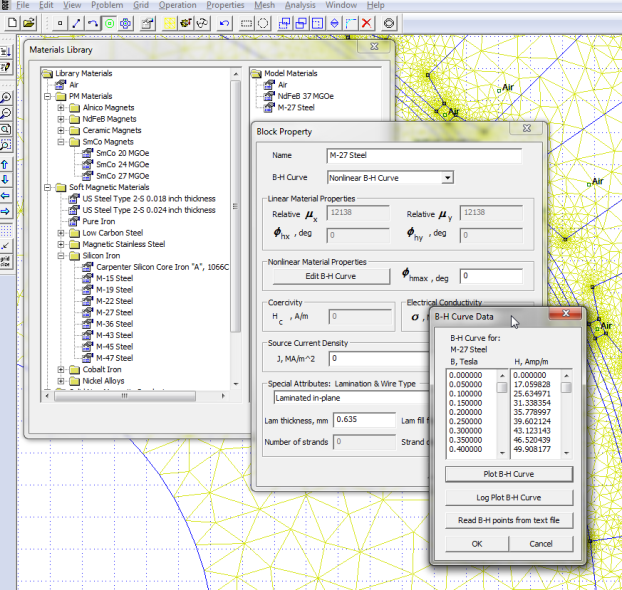The height and width of the screenshot is (590, 622).
Task: Pan view up with the up arrow
Action: point(6,164)
